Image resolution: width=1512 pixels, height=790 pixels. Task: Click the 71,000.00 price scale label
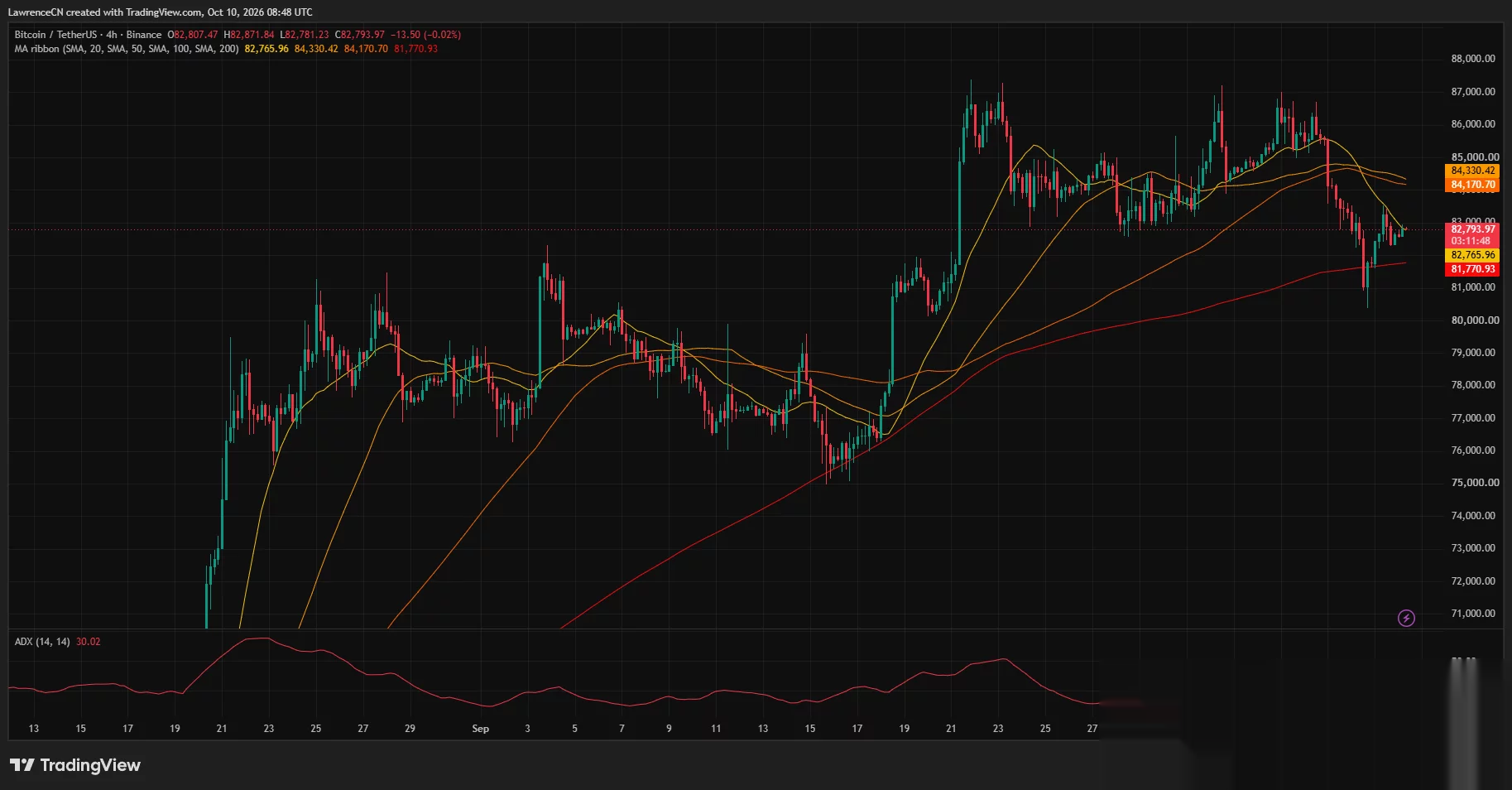1473,614
